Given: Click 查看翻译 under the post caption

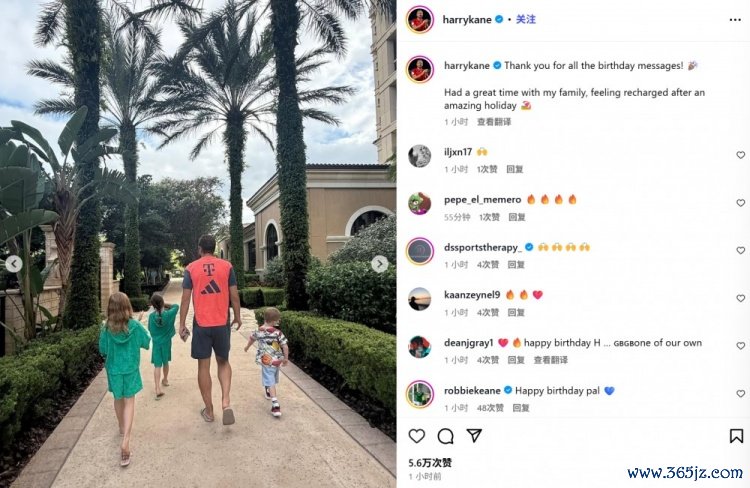Looking at the screenshot, I should 494,122.
